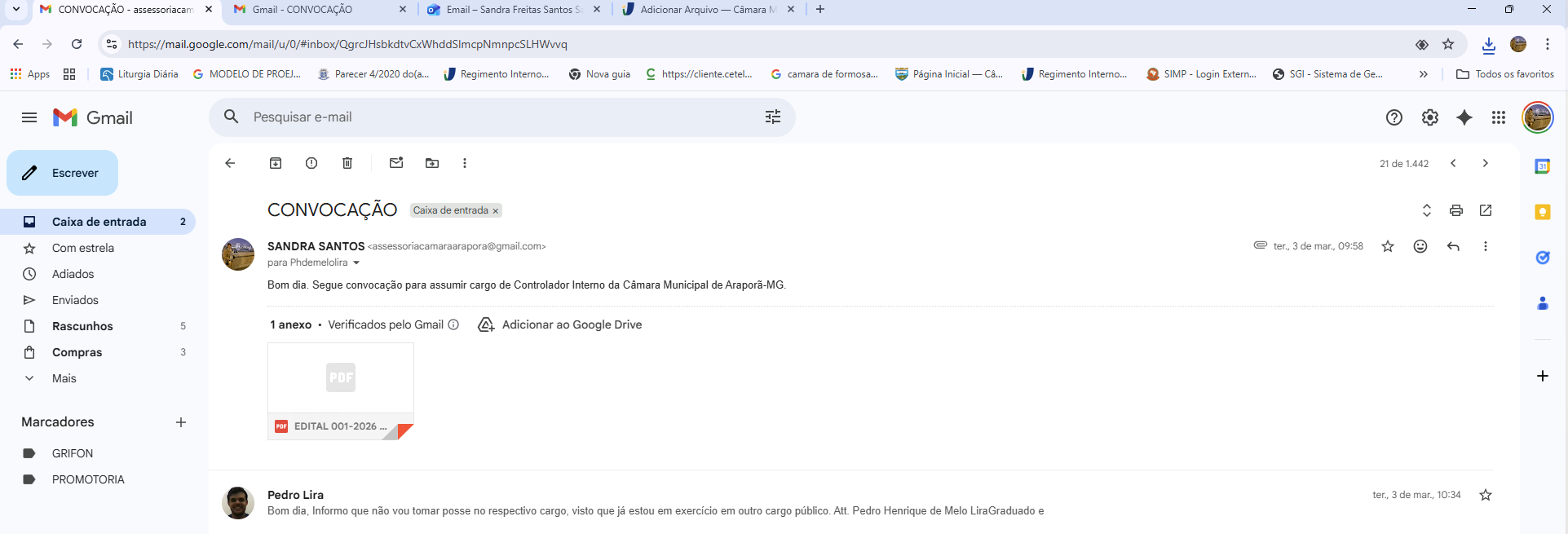1568x534 pixels.
Task: Toggle the Gmail main menu sidebar
Action: pos(29,117)
